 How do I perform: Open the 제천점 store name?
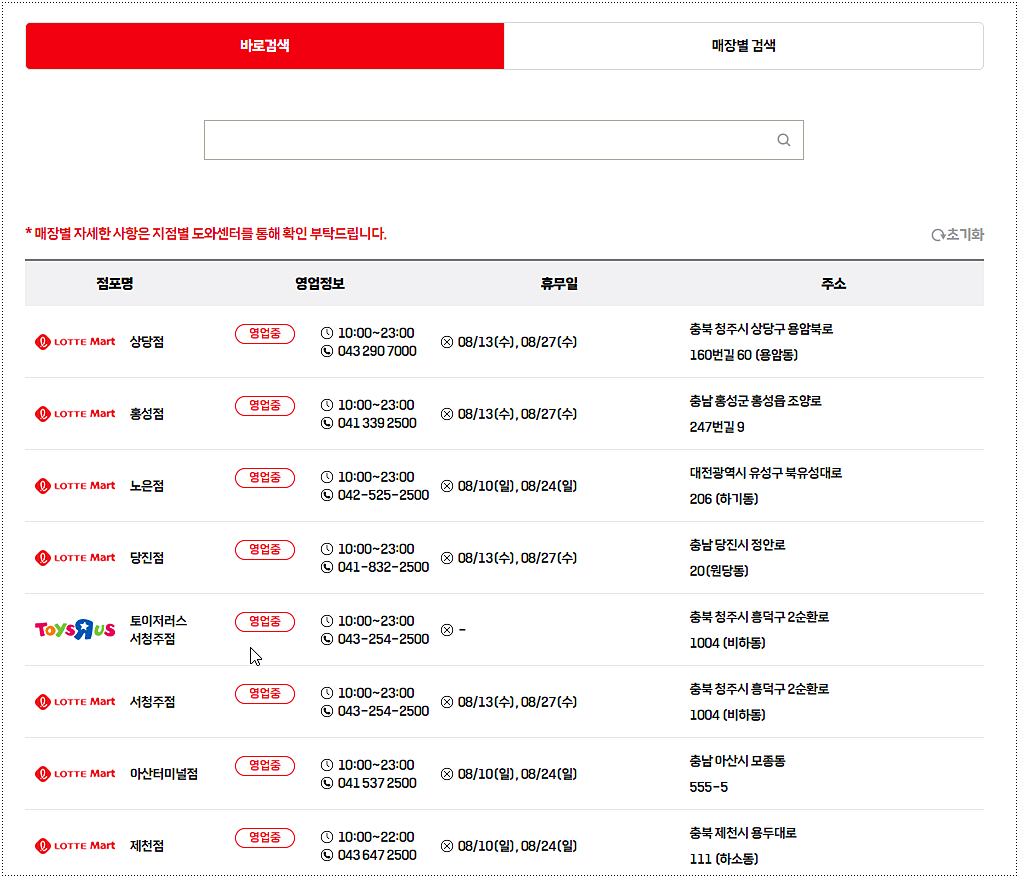coord(147,846)
